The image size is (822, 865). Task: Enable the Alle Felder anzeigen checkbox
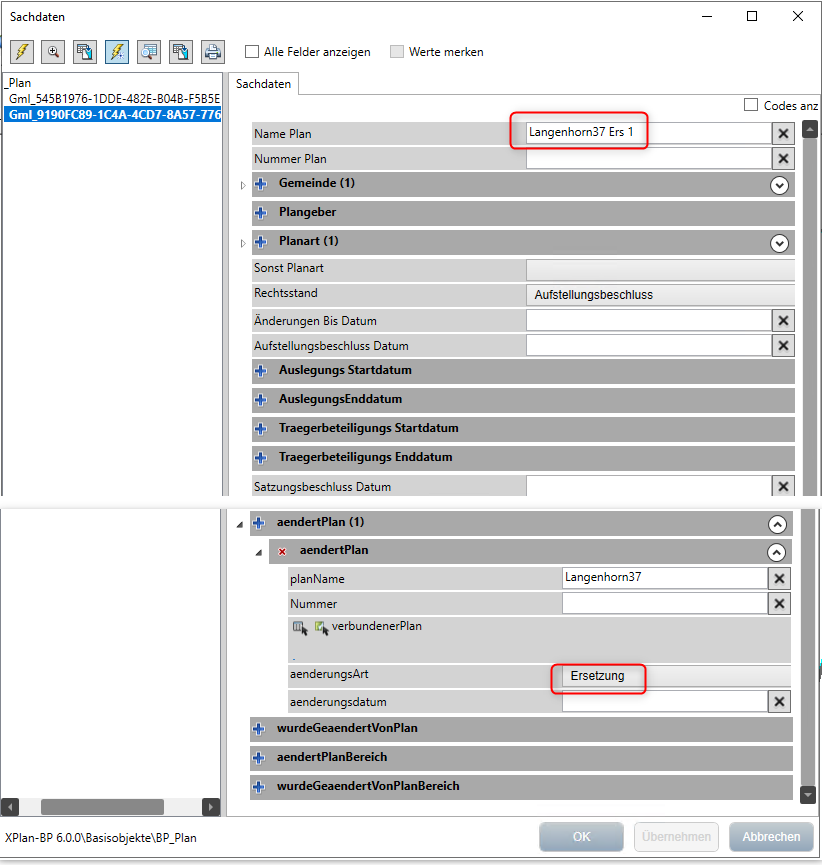tap(252, 52)
